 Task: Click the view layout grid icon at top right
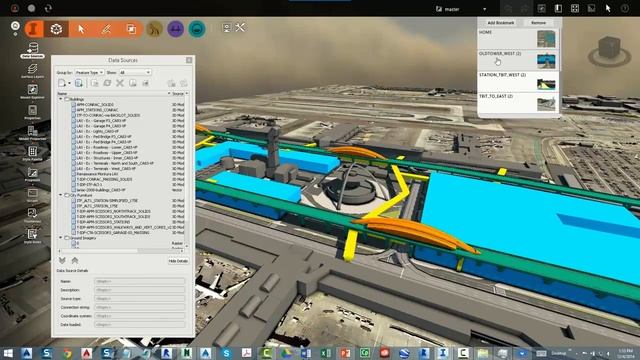(575, 9)
